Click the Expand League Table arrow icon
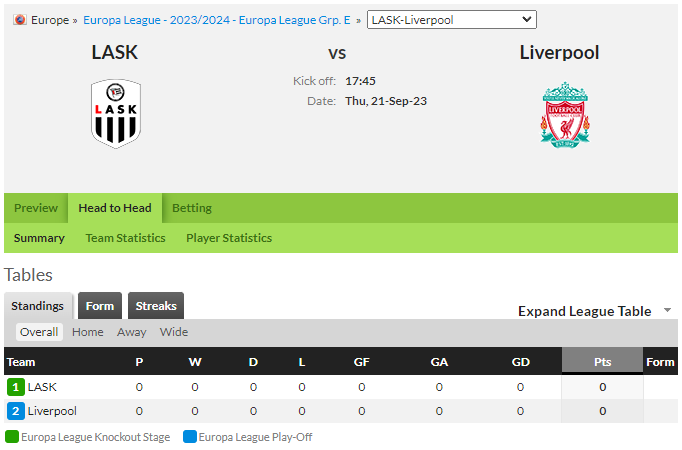 tap(667, 310)
